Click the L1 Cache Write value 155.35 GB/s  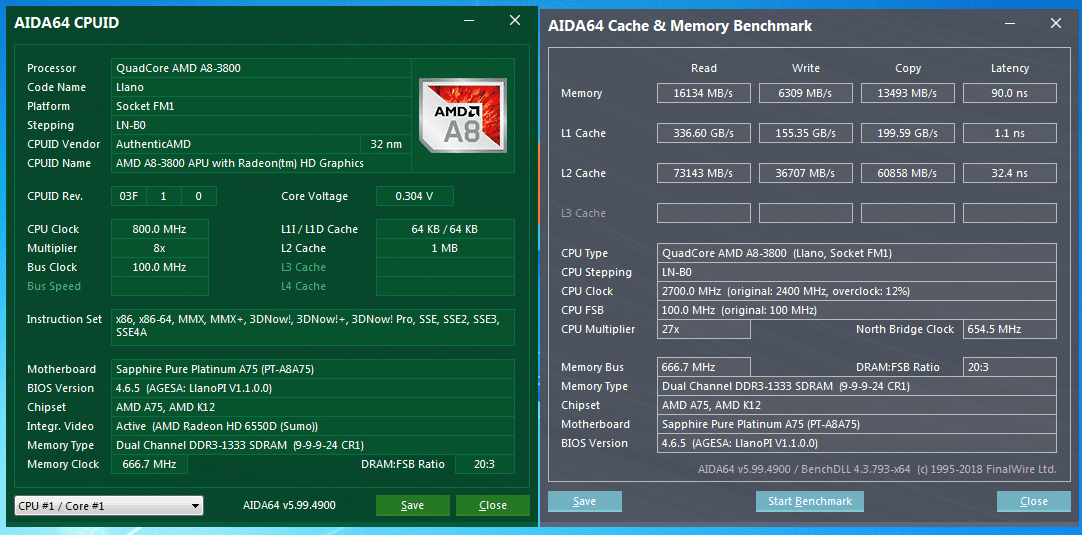pos(806,133)
